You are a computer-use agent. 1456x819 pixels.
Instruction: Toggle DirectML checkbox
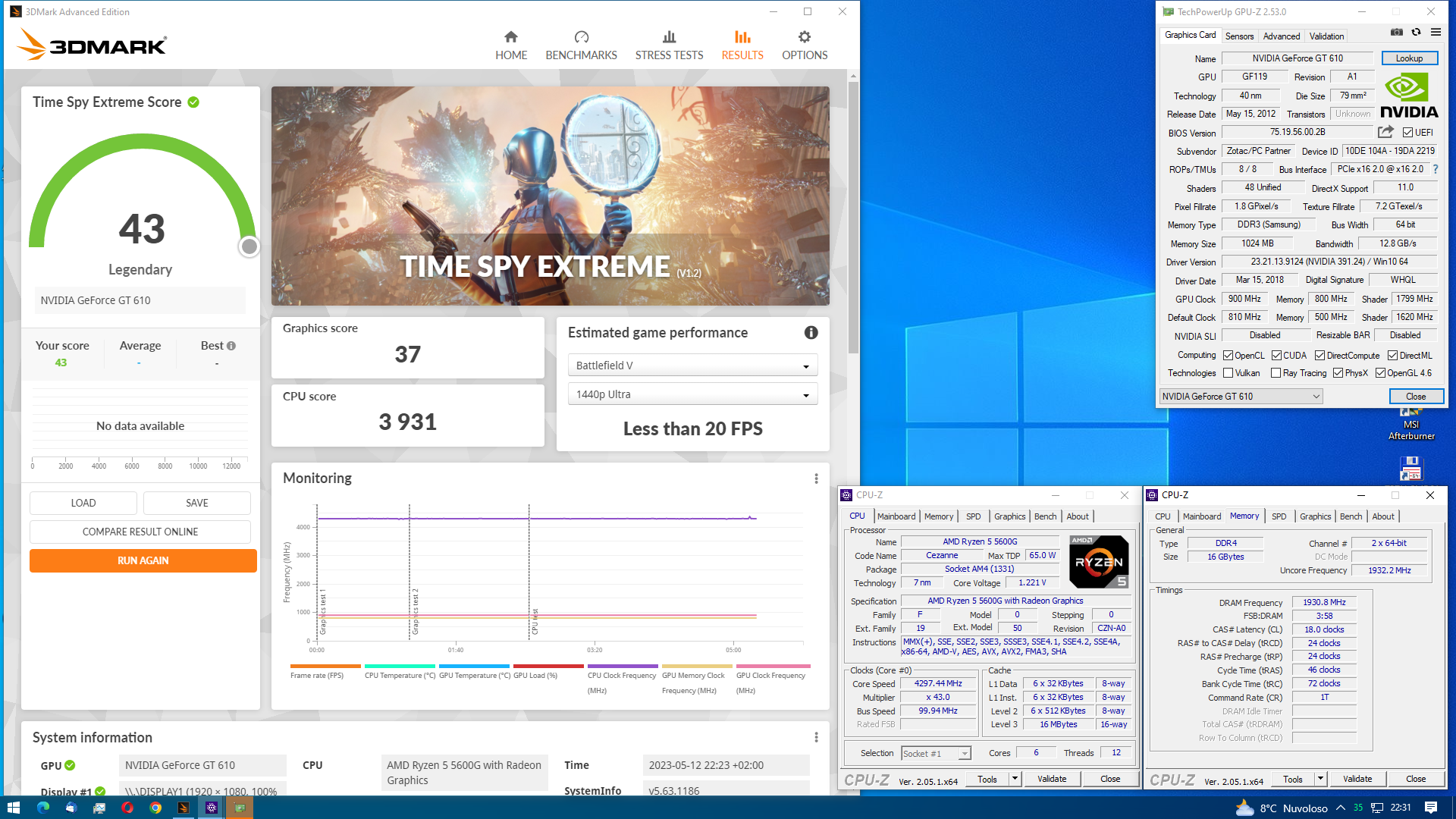point(1392,356)
